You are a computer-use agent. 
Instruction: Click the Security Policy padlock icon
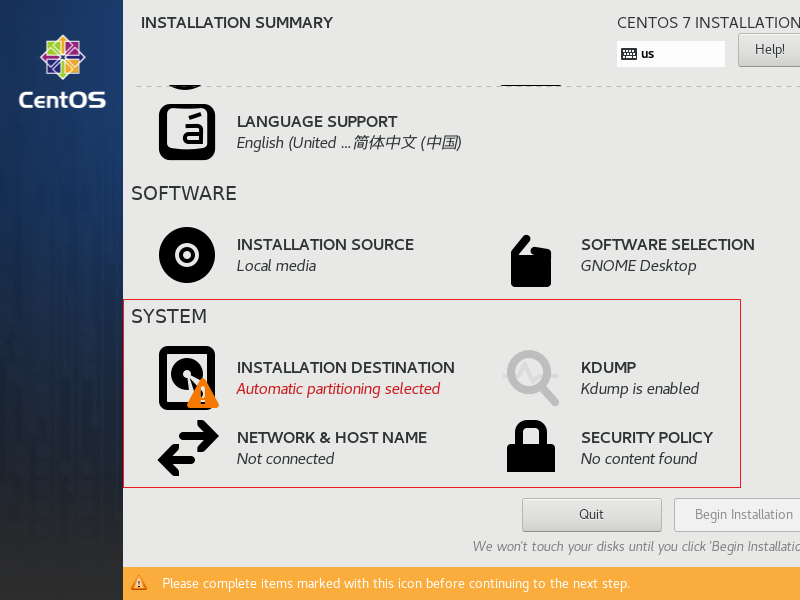tap(531, 446)
